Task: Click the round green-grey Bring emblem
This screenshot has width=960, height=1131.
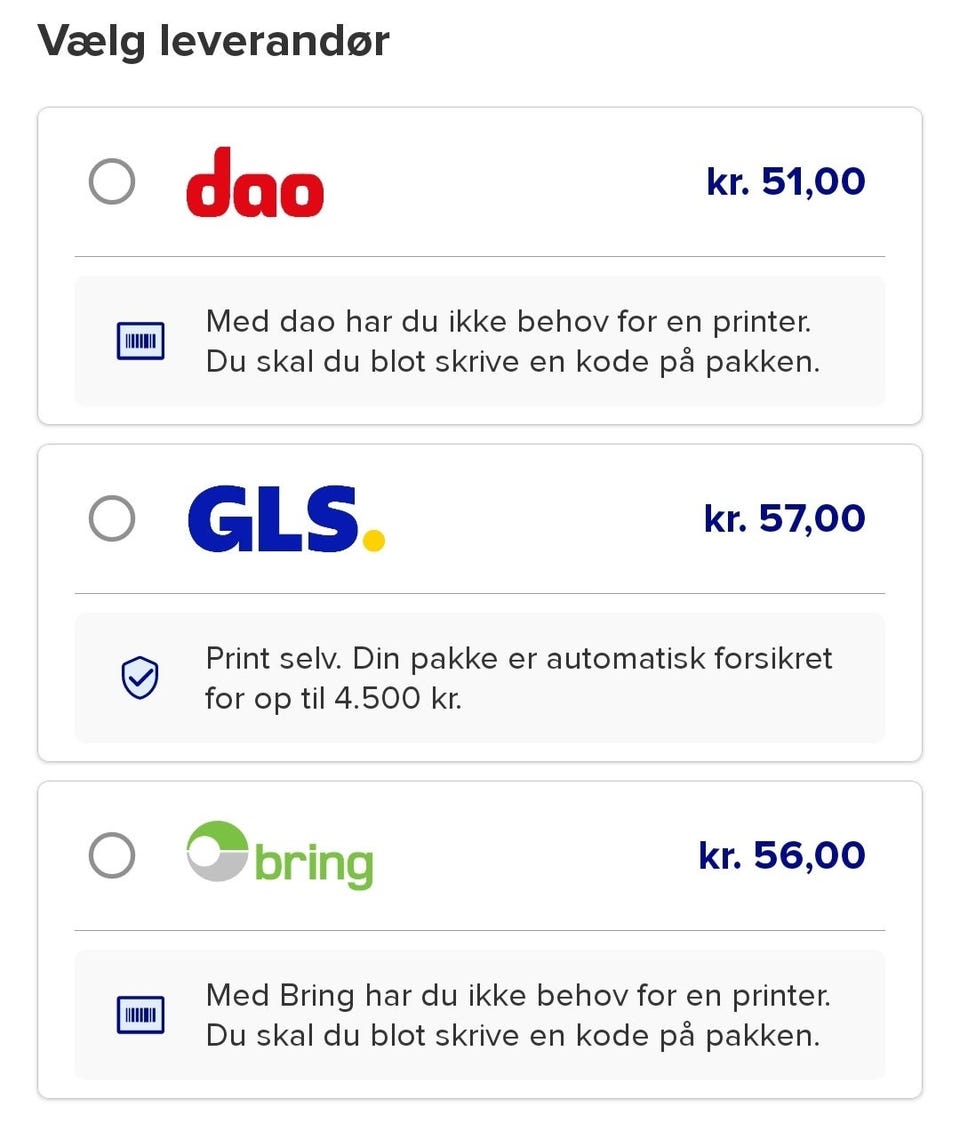Action: (x=217, y=851)
